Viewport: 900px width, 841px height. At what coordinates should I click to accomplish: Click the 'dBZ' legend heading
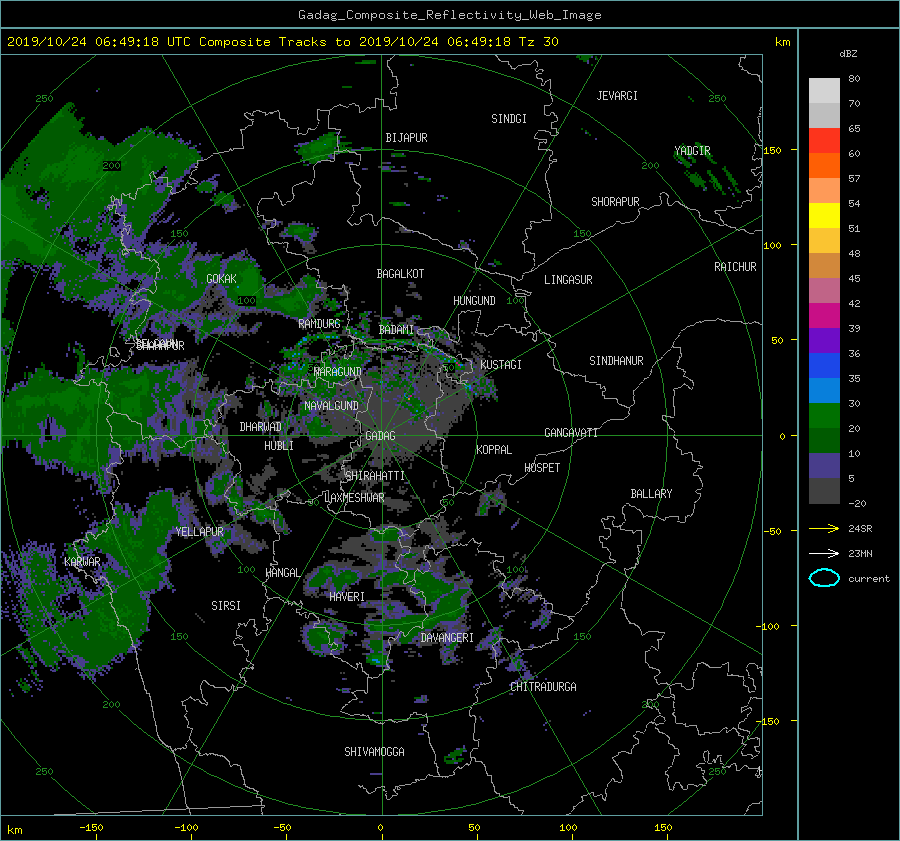pos(848,54)
